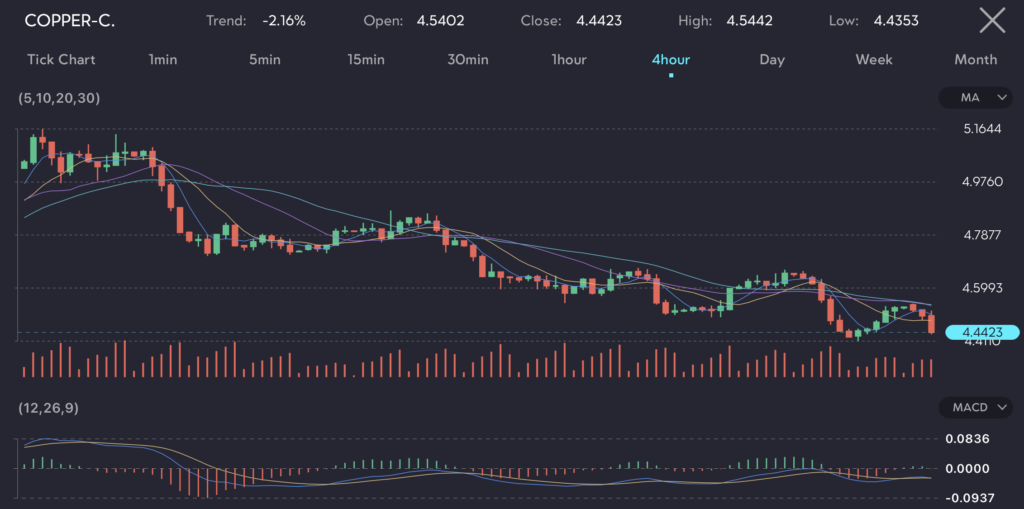The image size is (1024, 509).
Task: Click the COPPER-C. symbol title
Action: 70,20
